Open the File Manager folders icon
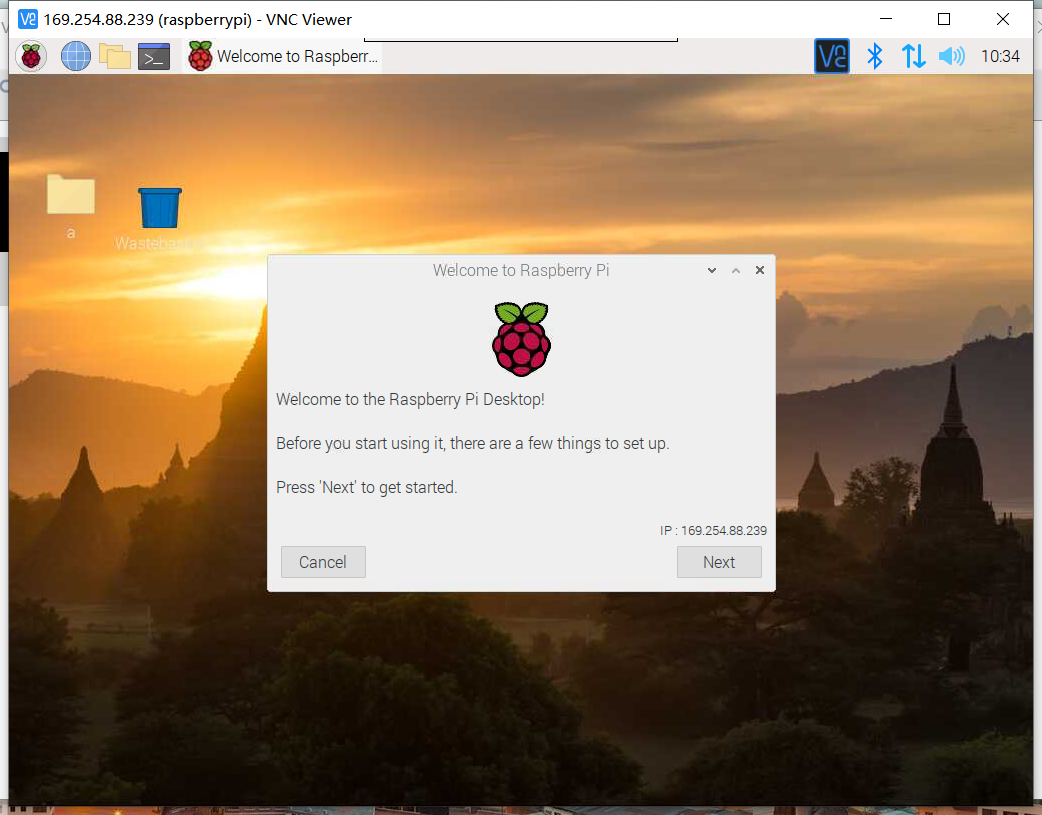Viewport: 1042px width, 815px height. tap(115, 57)
